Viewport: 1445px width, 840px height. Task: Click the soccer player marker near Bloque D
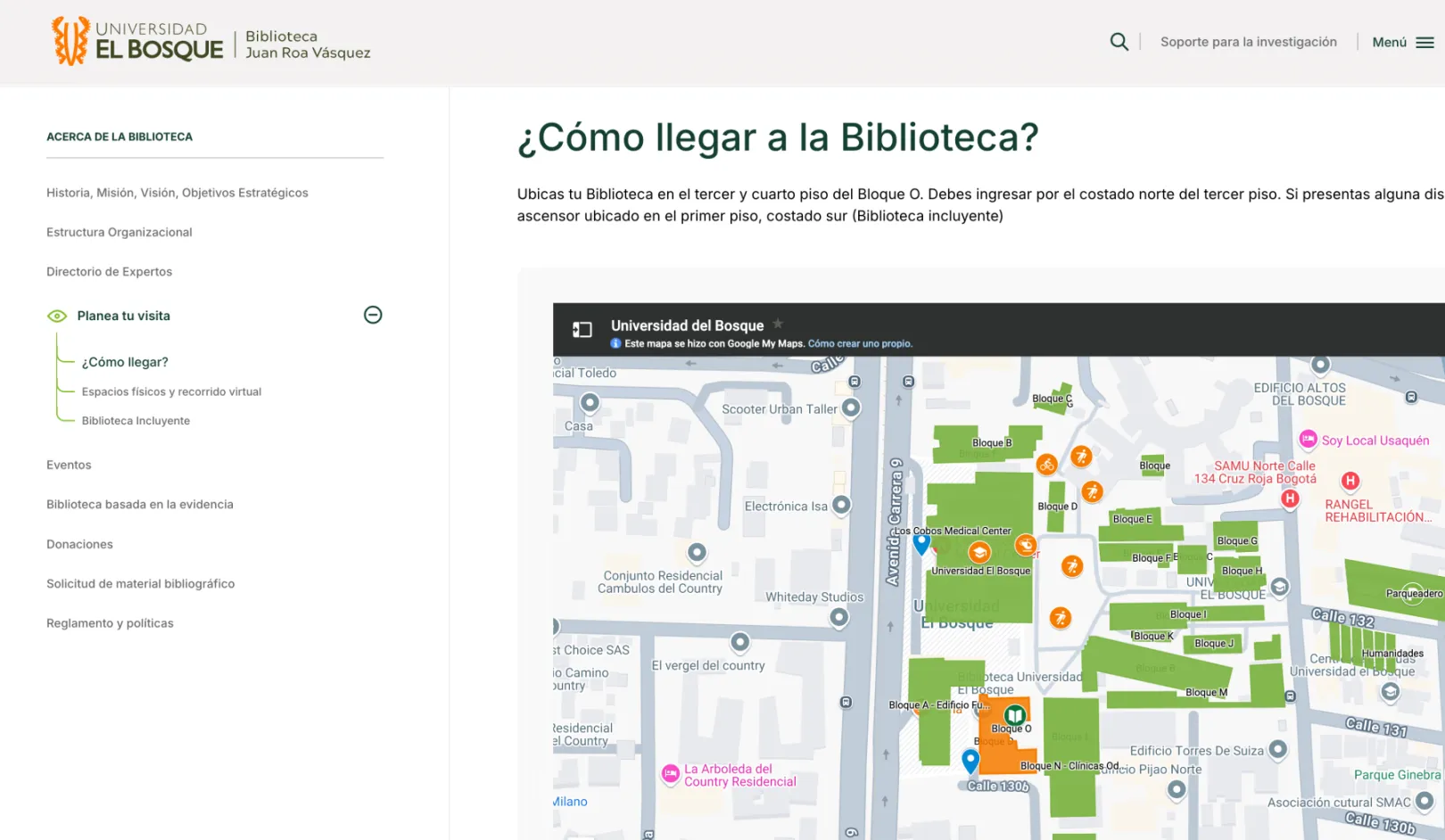coord(1093,491)
